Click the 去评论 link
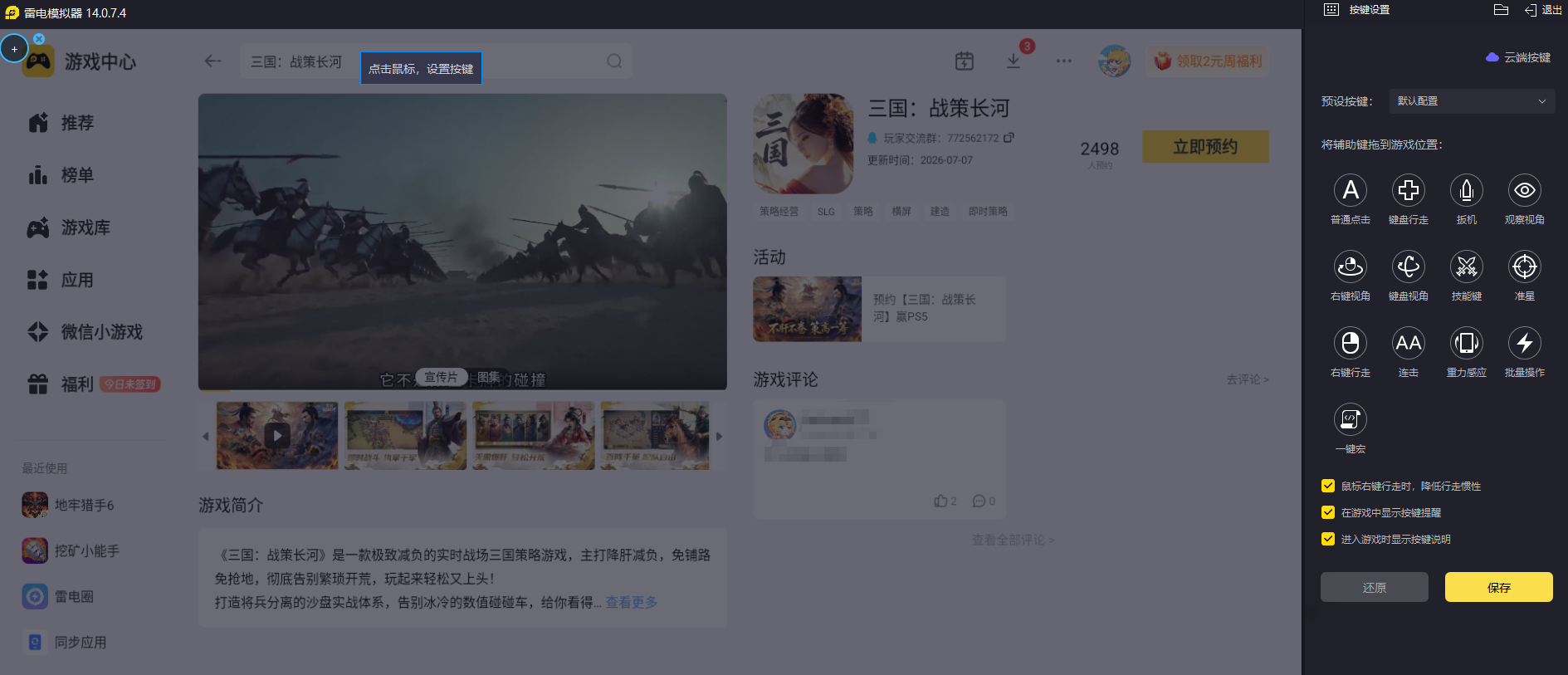1568x675 pixels. 1248,379
